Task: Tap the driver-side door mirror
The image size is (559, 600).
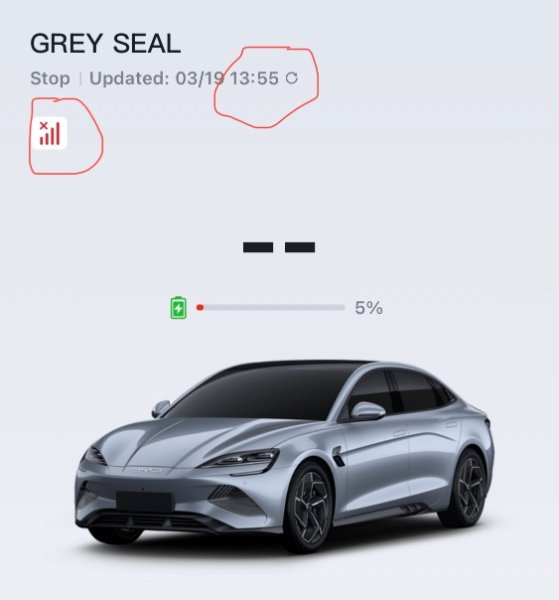Action: [367, 411]
